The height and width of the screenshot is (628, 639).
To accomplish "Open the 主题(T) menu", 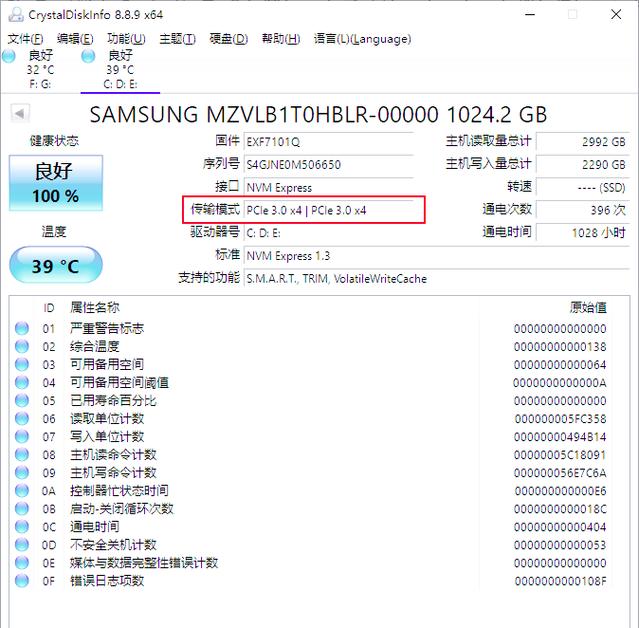I will pos(177,39).
